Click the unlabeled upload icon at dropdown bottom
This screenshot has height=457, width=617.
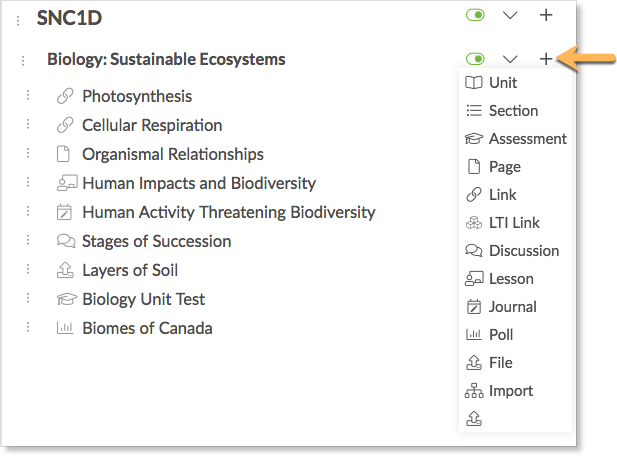pyautogui.click(x=474, y=418)
